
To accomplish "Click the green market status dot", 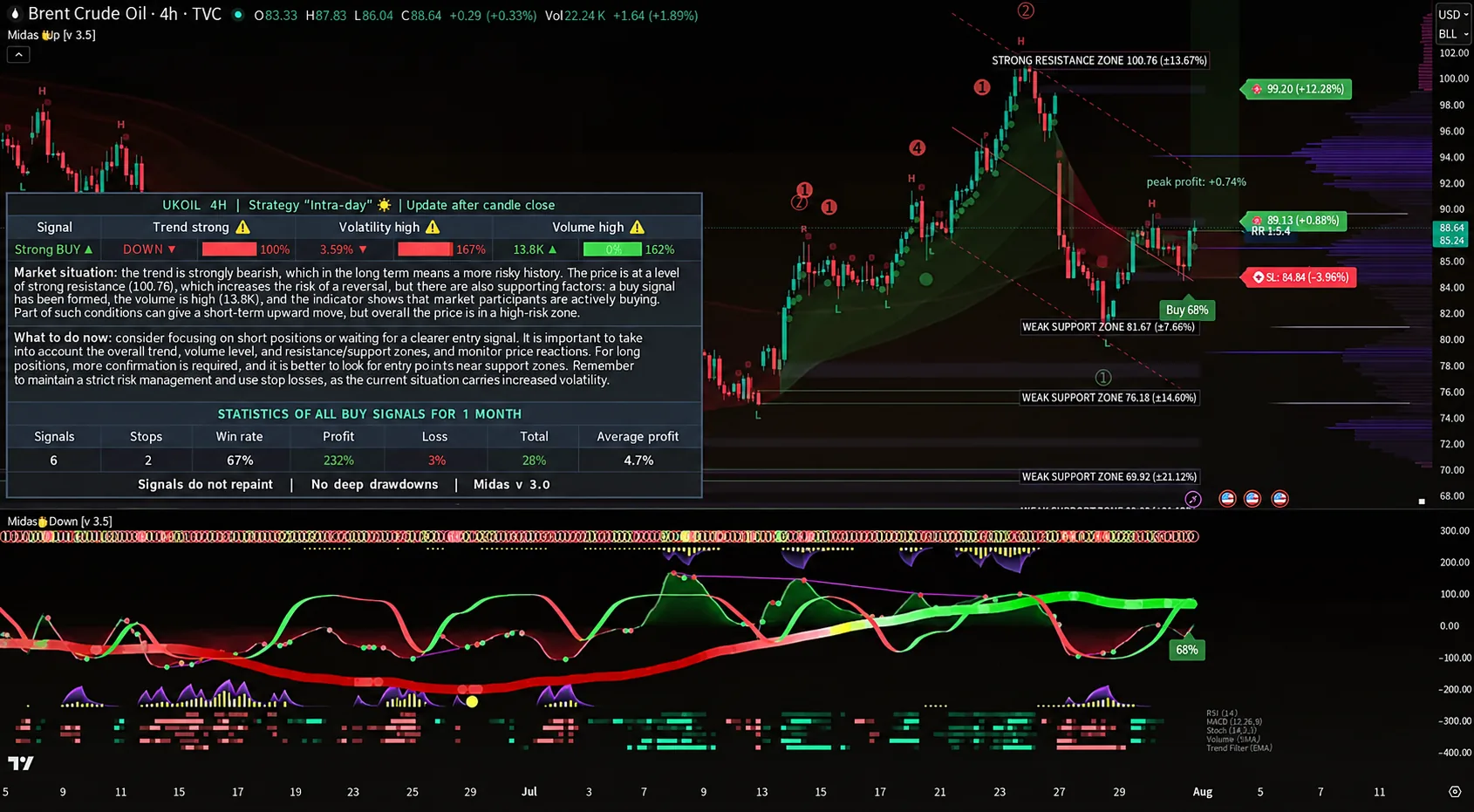I will coord(237,15).
